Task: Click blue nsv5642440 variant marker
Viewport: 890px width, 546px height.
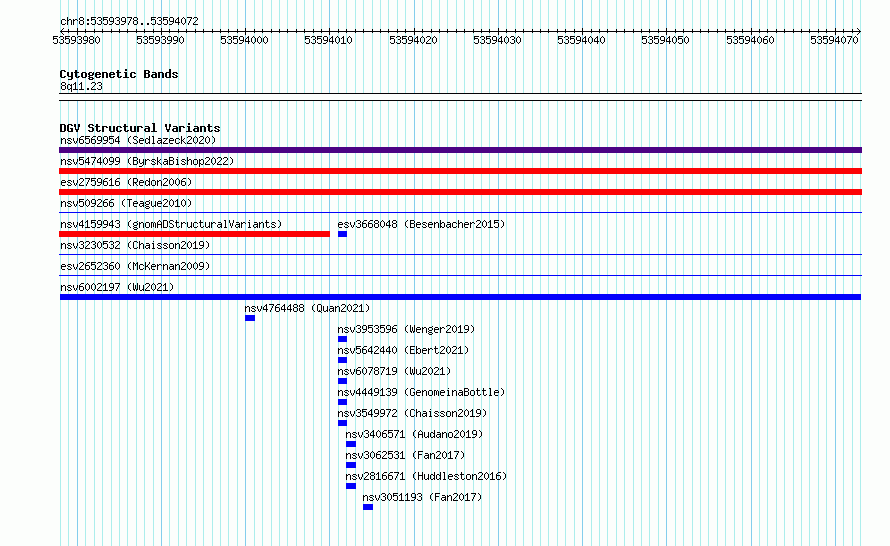Action: point(342,360)
